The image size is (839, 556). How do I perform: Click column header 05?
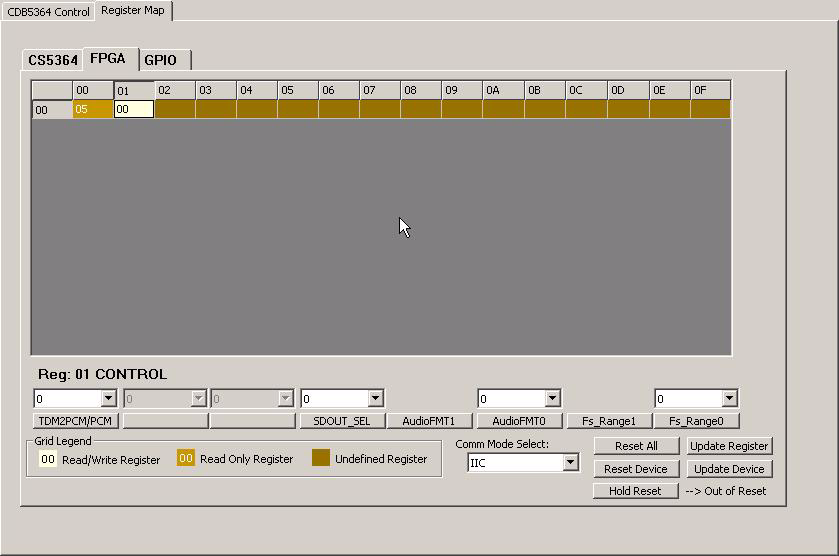pos(298,90)
